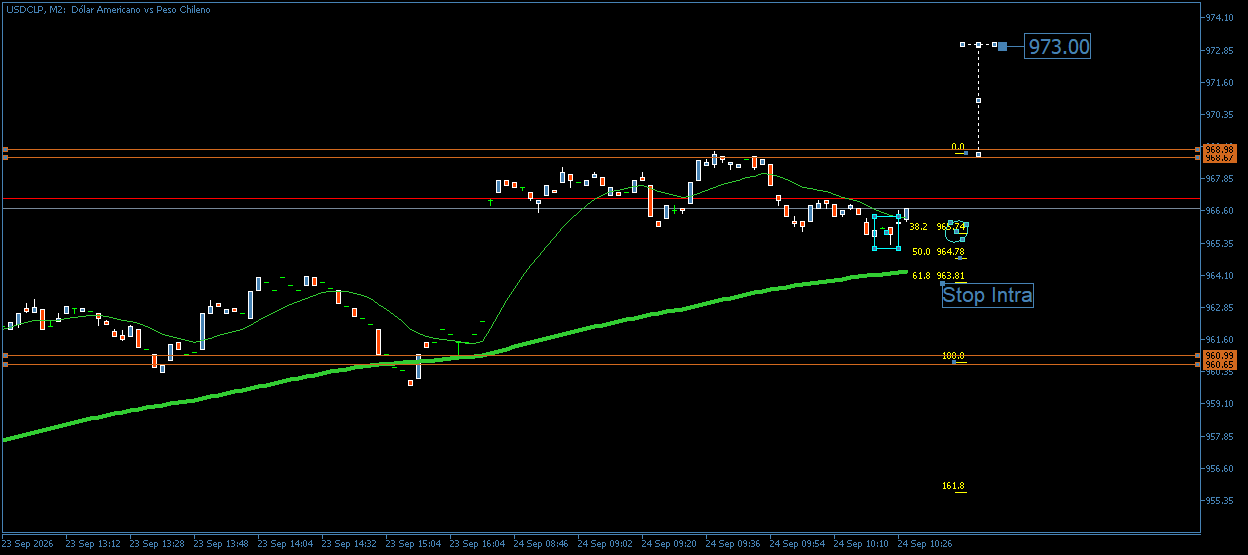Click the 50.0 Fibonacci level label
1248x555 pixels.
click(921, 252)
